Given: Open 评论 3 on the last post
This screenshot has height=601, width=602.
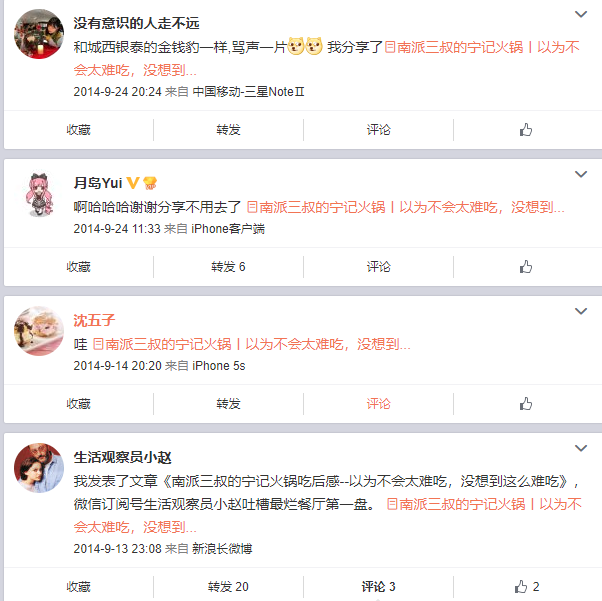Looking at the screenshot, I should (378, 586).
